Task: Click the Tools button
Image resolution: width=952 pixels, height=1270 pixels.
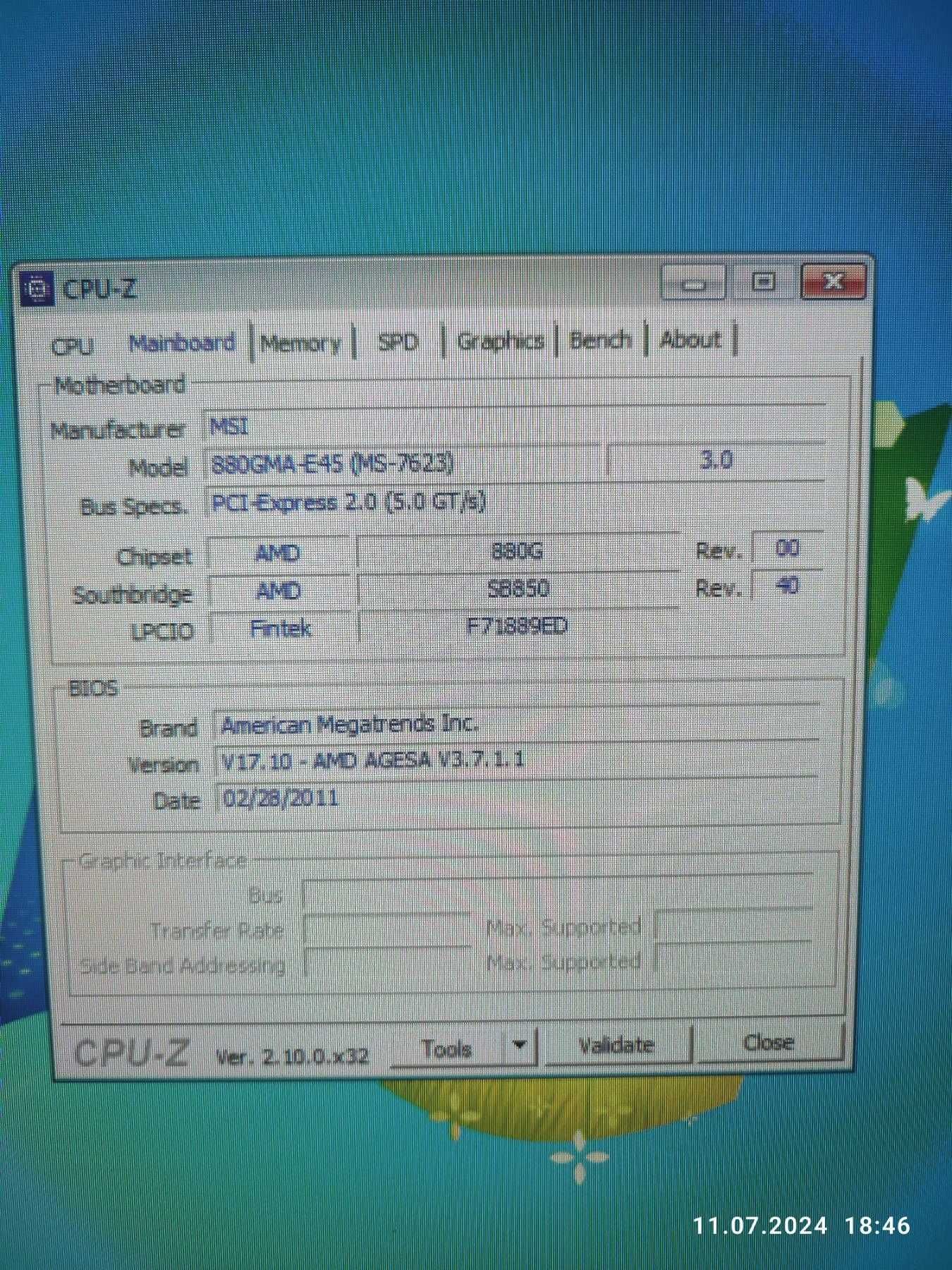Action: click(x=448, y=1048)
